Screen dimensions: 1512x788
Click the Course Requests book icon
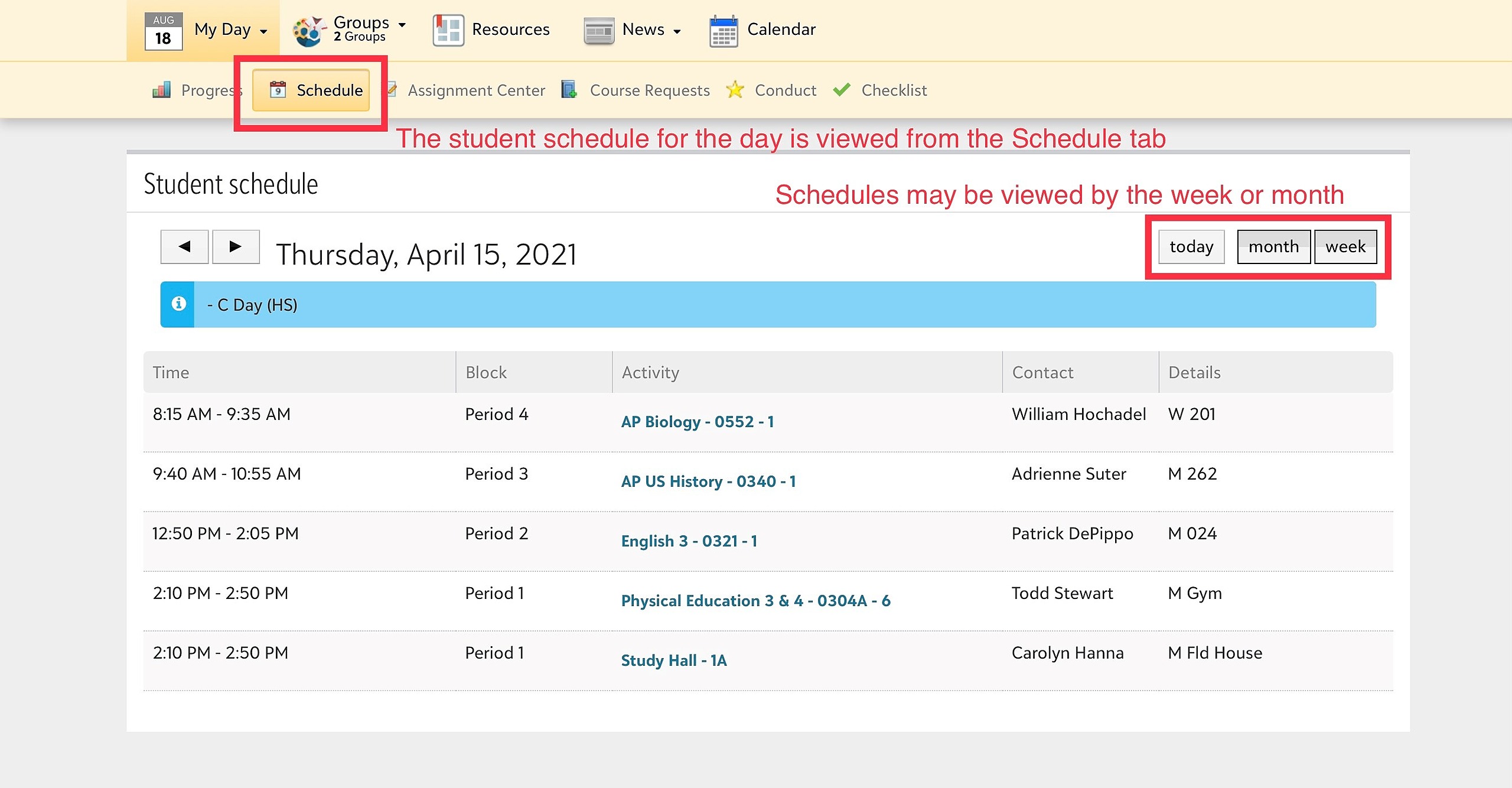click(569, 90)
